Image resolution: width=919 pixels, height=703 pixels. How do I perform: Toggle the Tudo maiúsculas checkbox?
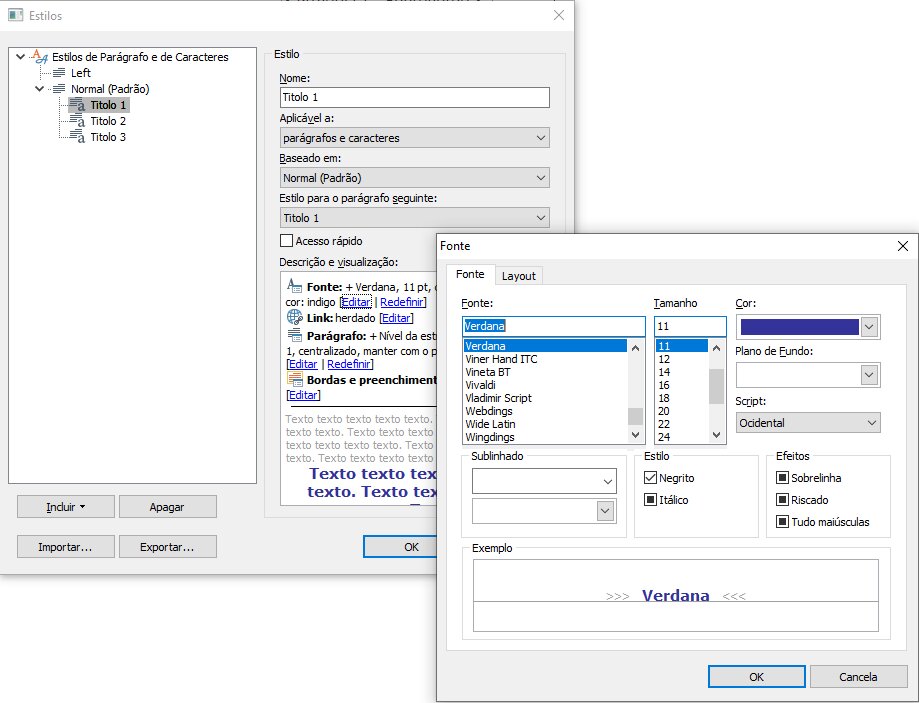[783, 522]
